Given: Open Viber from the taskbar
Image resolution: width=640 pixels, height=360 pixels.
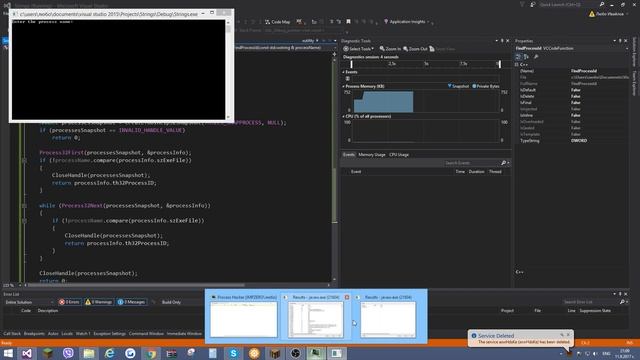Looking at the screenshot, I should [x=68, y=353].
